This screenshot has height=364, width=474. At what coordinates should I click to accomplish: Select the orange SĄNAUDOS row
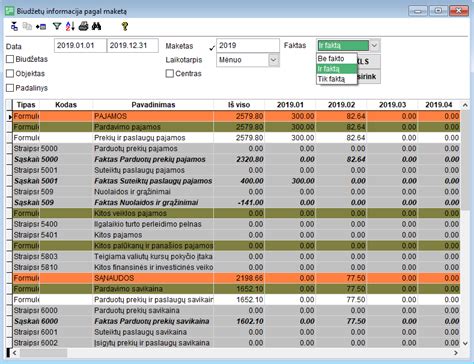click(236, 278)
